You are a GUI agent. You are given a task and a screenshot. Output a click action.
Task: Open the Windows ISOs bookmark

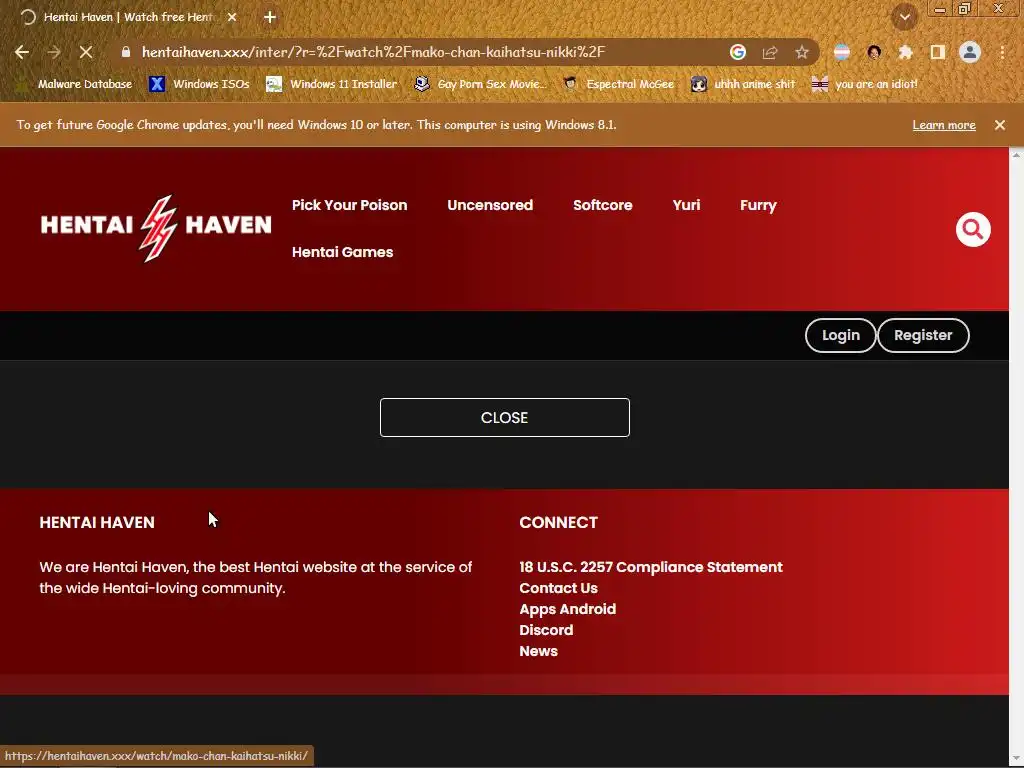199,84
